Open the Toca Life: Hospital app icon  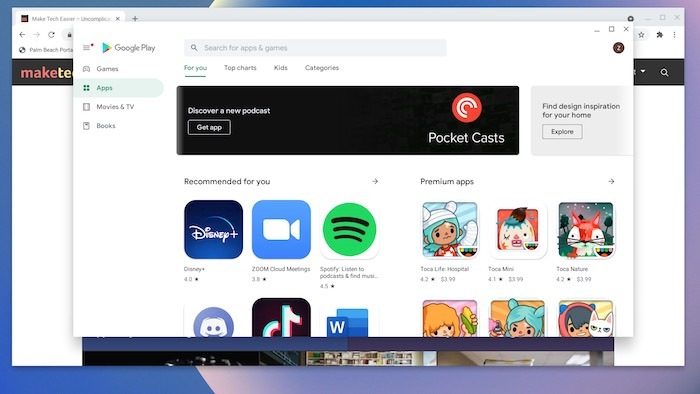[450, 229]
